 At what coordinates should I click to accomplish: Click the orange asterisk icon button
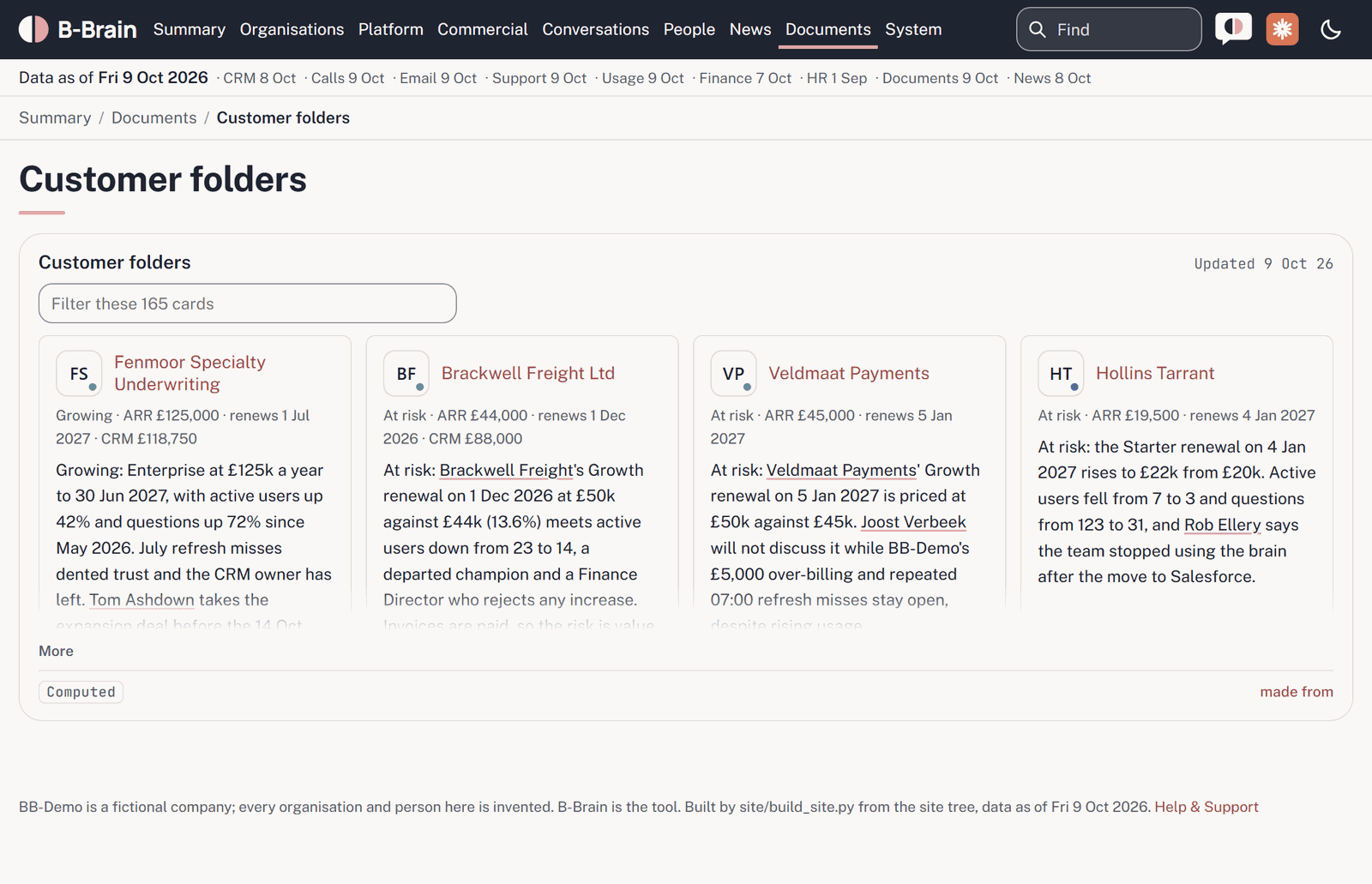click(x=1282, y=29)
